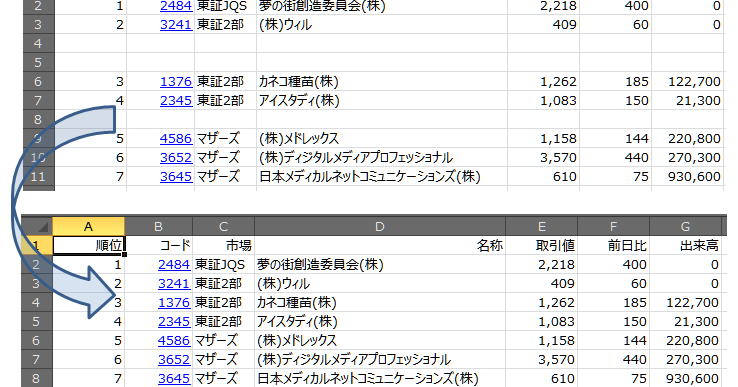Viewport: 738px width, 387px height.
Task: Select row header 7 in lower sheet
Action: (37, 359)
